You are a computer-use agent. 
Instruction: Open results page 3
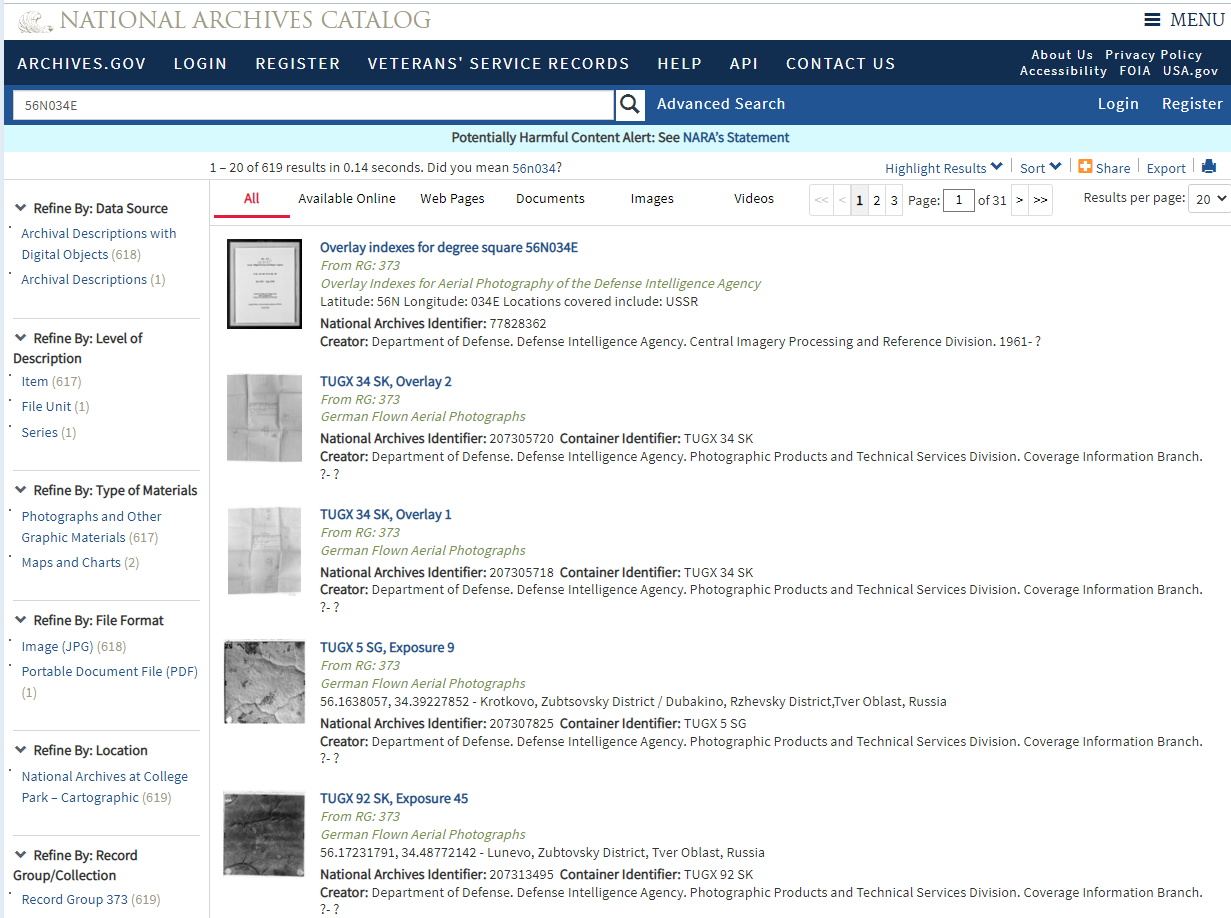(x=894, y=200)
